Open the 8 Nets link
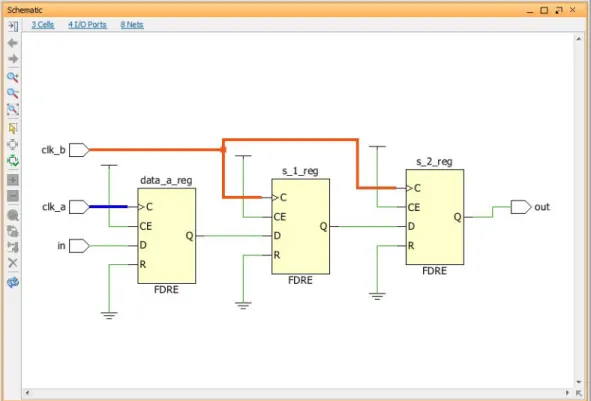Screen dimensions: 591x401 coord(132,25)
